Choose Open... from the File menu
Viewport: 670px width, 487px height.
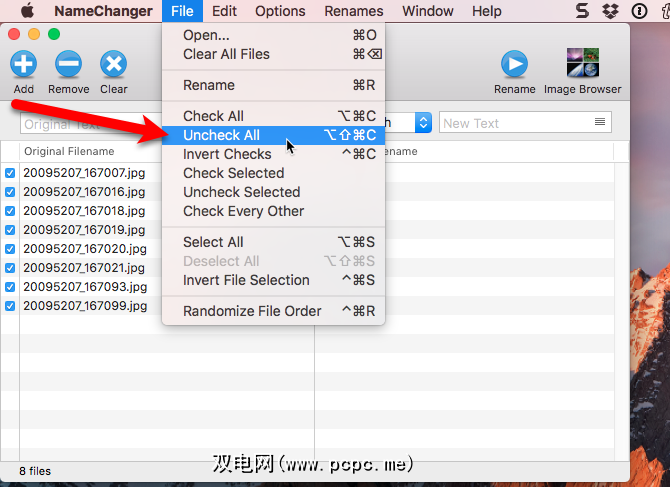tap(273, 35)
